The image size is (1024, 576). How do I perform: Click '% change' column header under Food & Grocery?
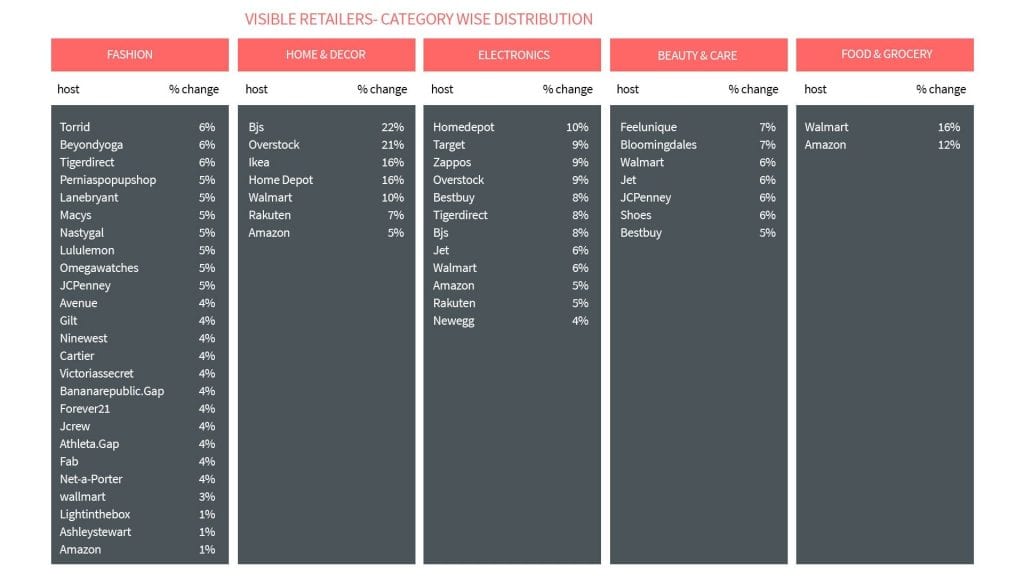pos(940,89)
